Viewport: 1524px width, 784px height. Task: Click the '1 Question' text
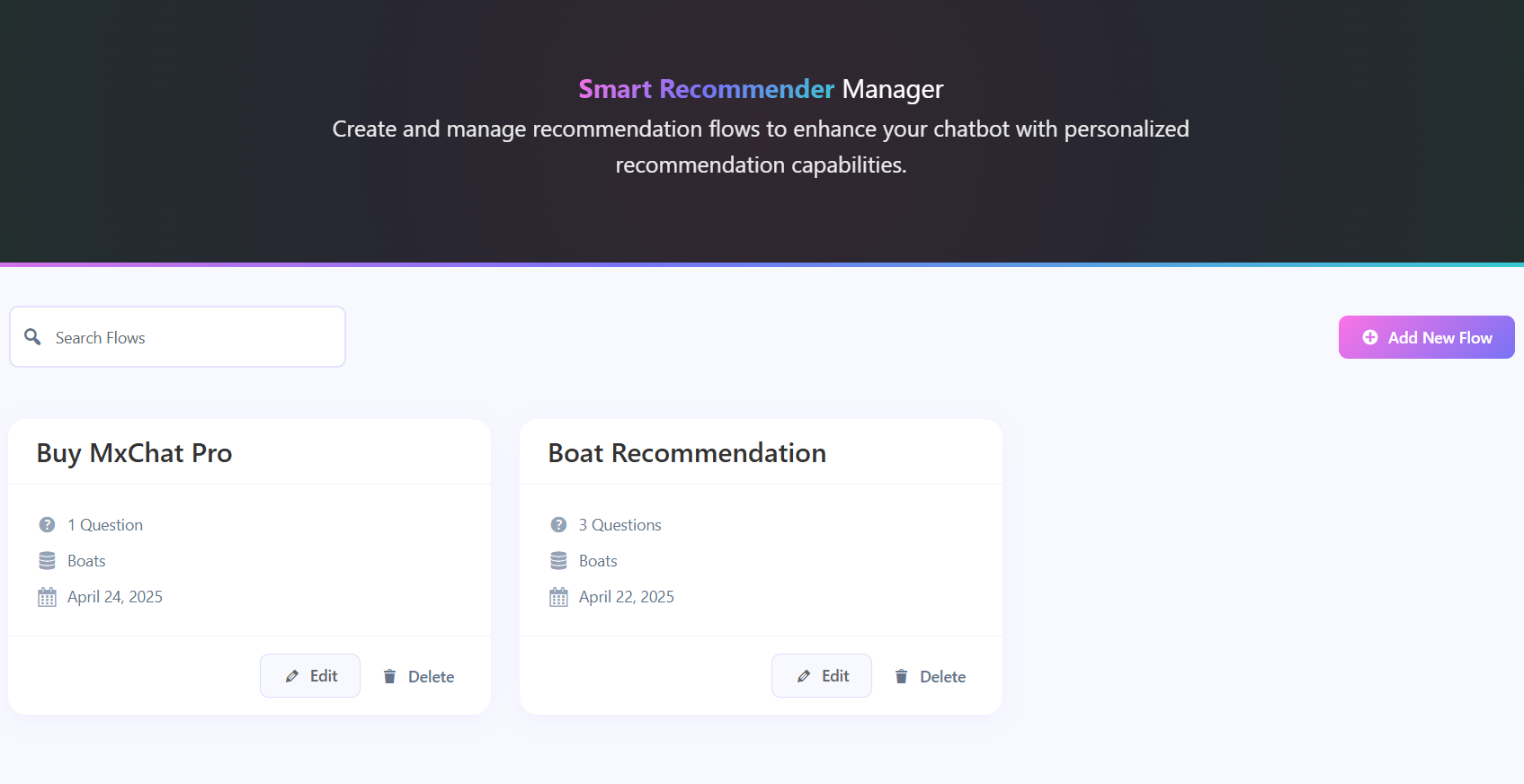click(x=105, y=525)
